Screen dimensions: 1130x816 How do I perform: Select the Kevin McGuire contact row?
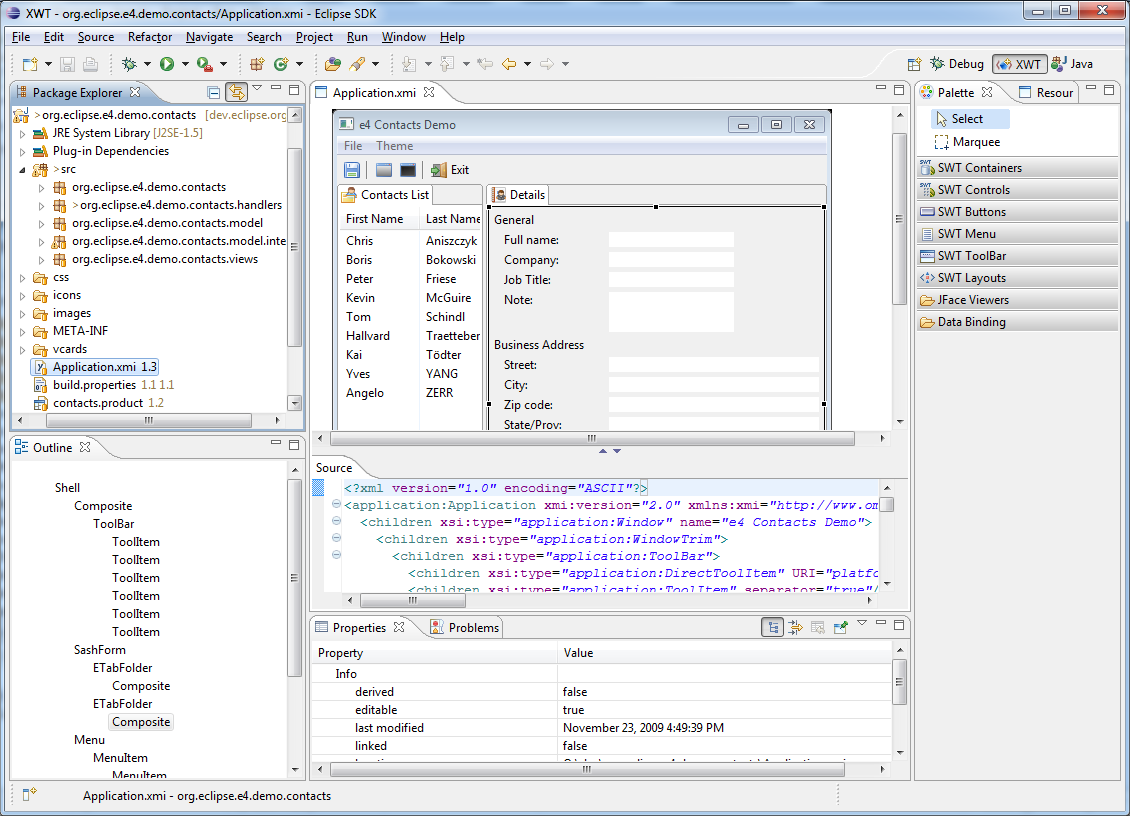410,298
